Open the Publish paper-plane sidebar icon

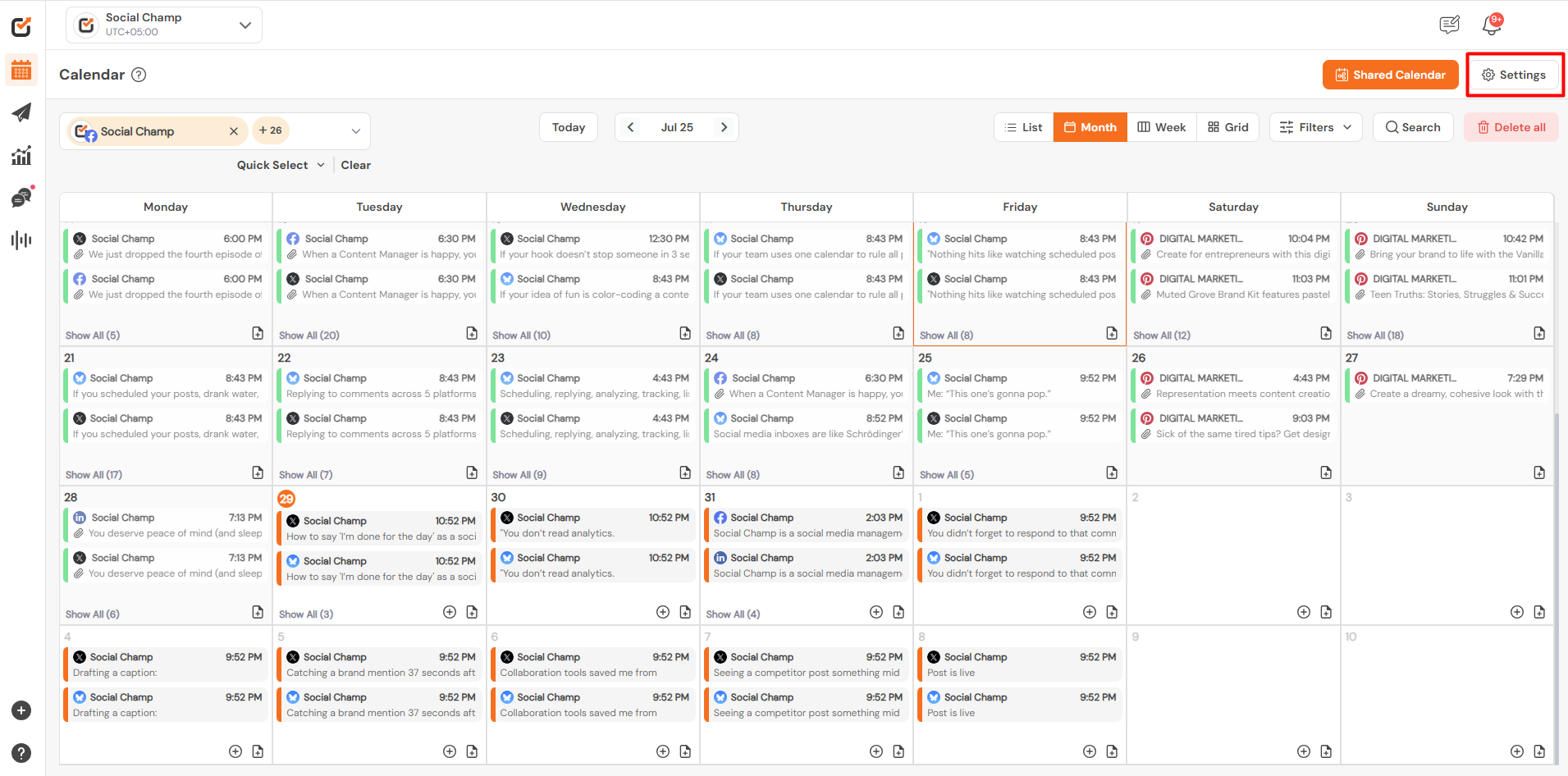click(21, 112)
